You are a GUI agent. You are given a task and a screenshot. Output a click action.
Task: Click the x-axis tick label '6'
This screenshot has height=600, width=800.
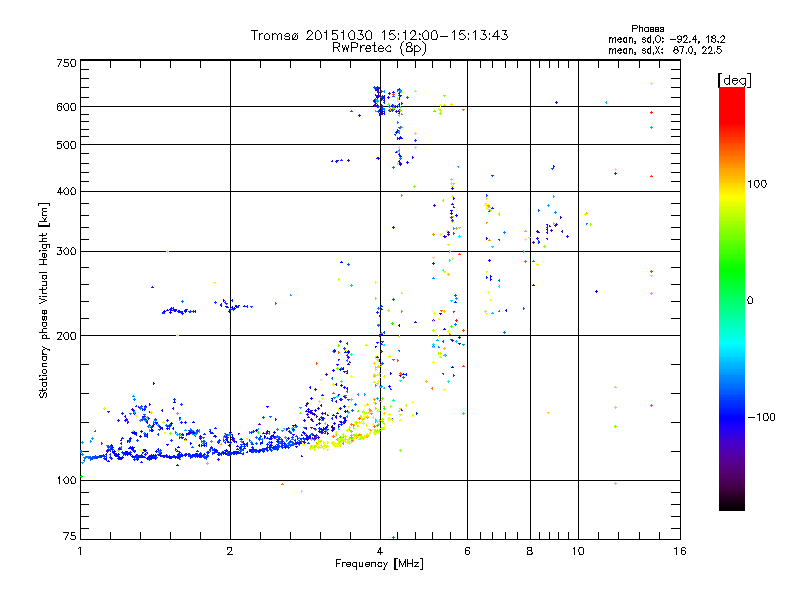click(467, 551)
